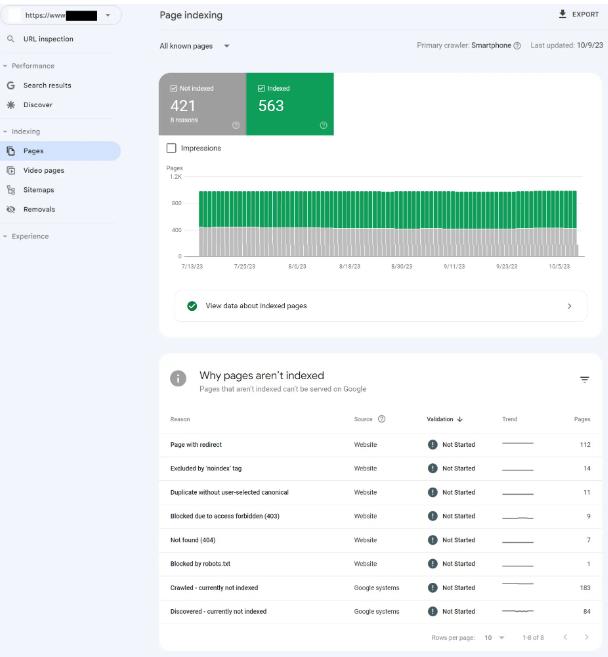Go to previous table page arrow

pyautogui.click(x=565, y=637)
